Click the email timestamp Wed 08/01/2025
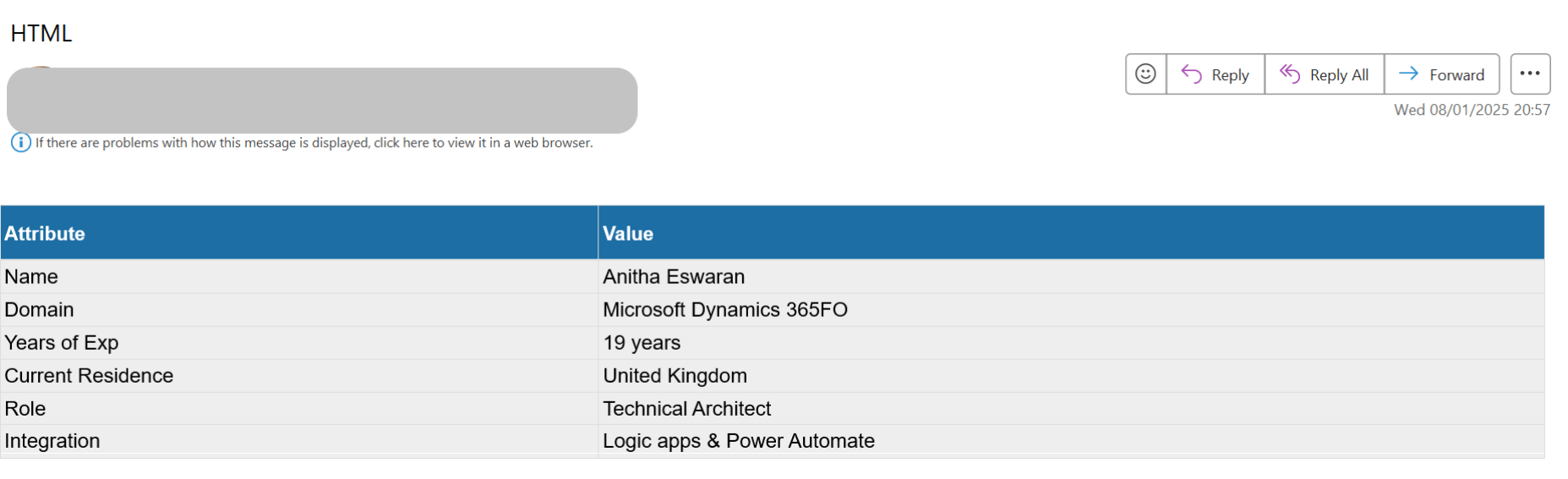 pos(1472,110)
